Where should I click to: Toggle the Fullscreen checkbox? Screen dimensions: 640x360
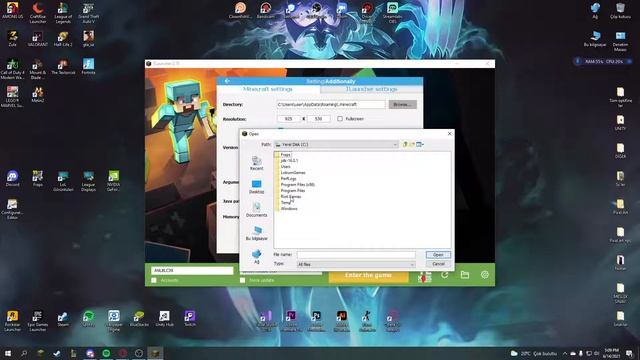340,119
